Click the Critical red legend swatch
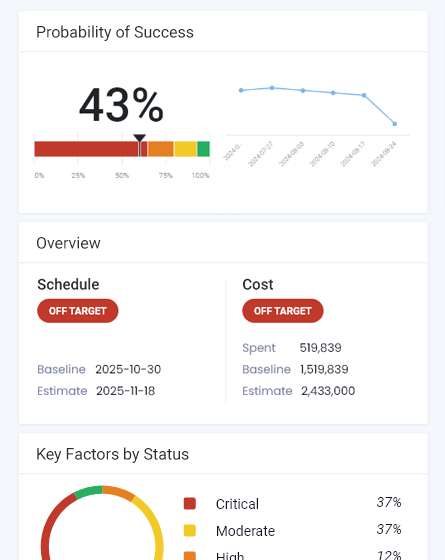 click(x=190, y=504)
